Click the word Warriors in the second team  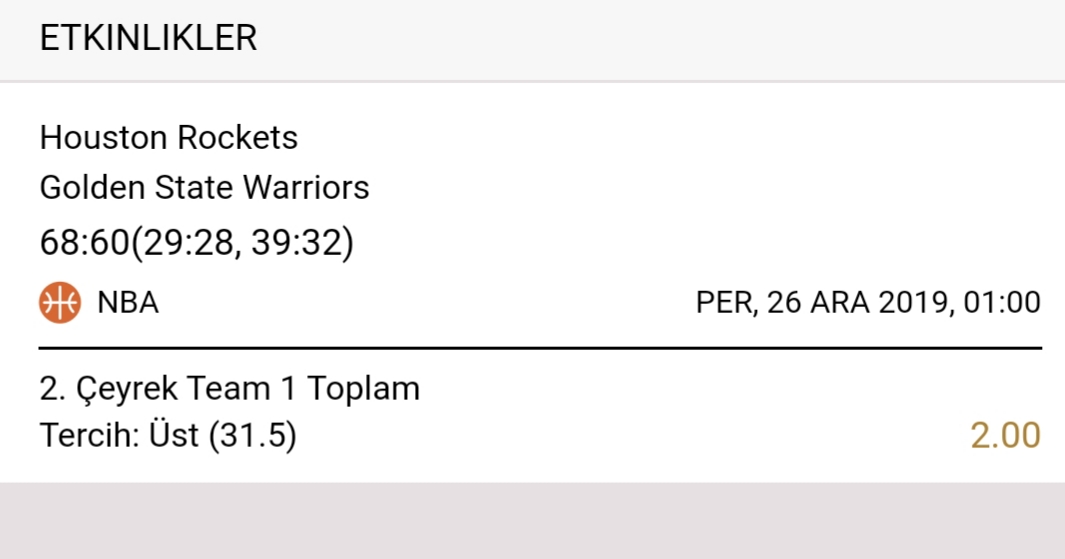(x=306, y=187)
